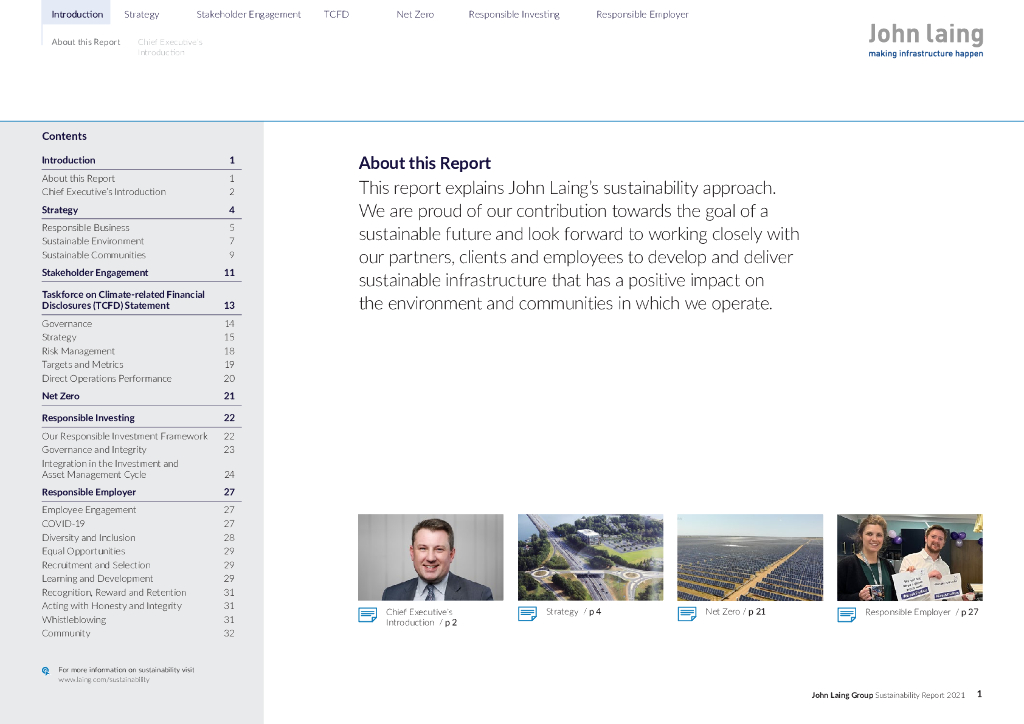Open the aerial highway Strategy thumbnail
The width and height of the screenshot is (1024, 724).
point(590,557)
